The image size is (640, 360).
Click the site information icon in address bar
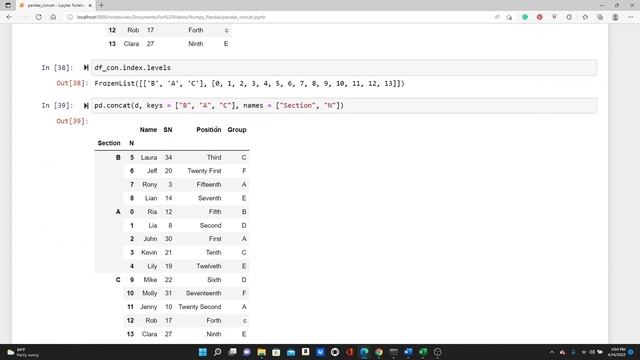click(x=70, y=17)
